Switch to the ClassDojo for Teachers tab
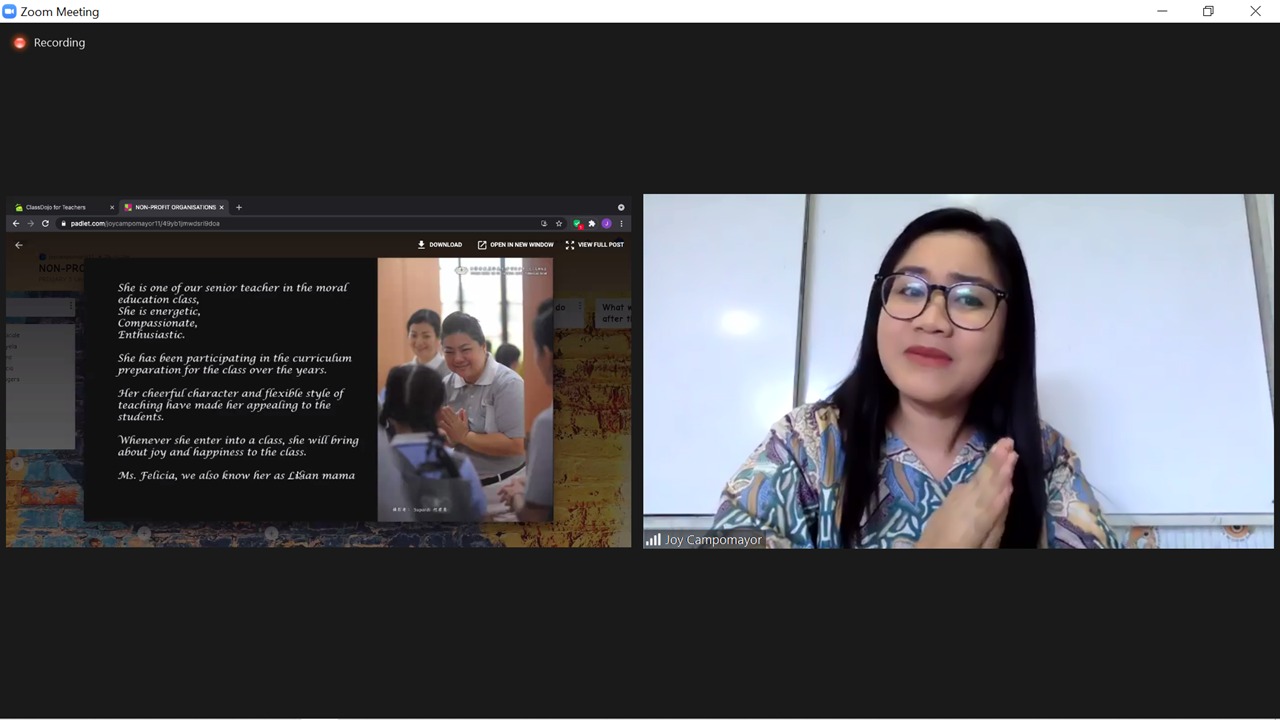This screenshot has height=720, width=1280. [62, 207]
